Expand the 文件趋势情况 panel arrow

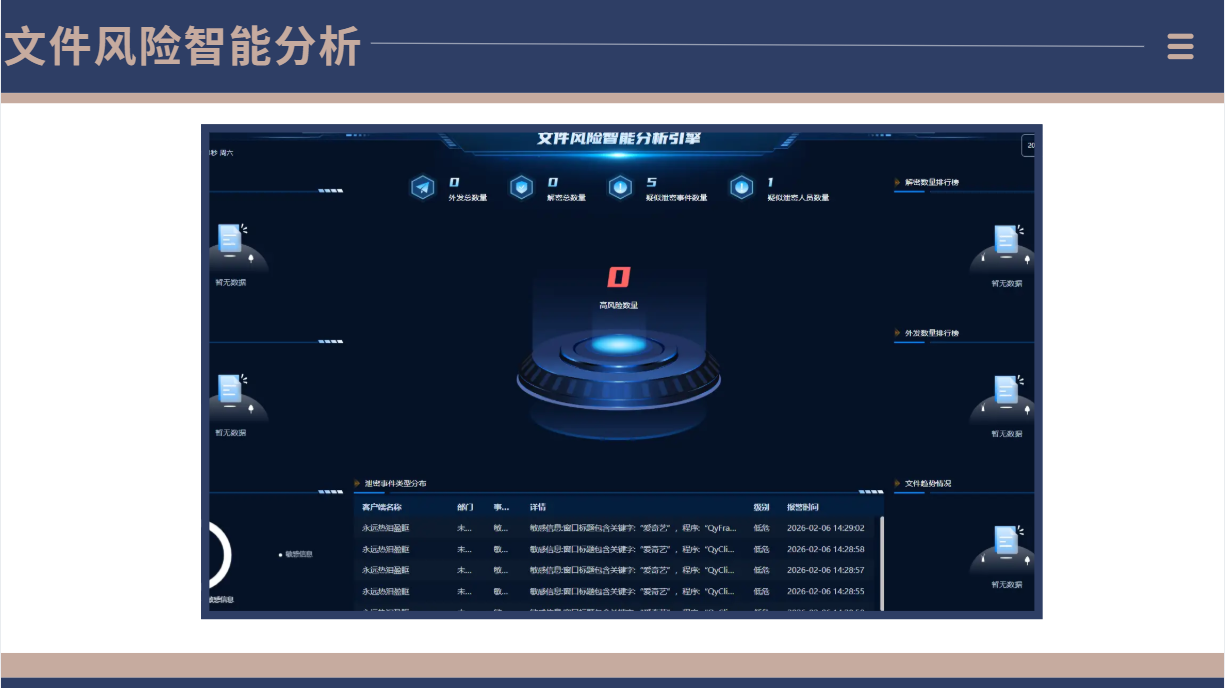[897, 483]
